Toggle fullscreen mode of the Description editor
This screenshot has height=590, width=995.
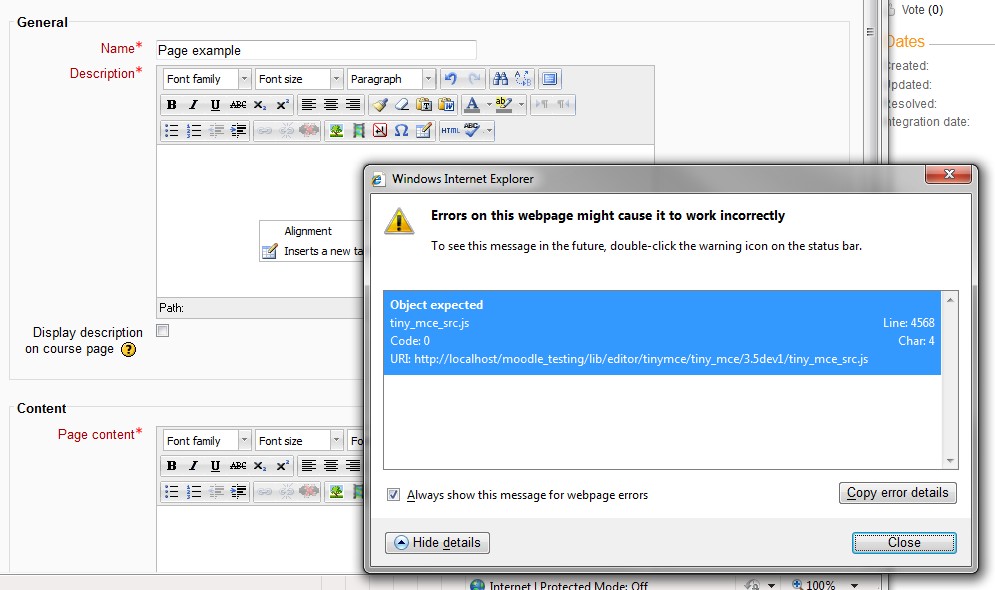point(550,79)
